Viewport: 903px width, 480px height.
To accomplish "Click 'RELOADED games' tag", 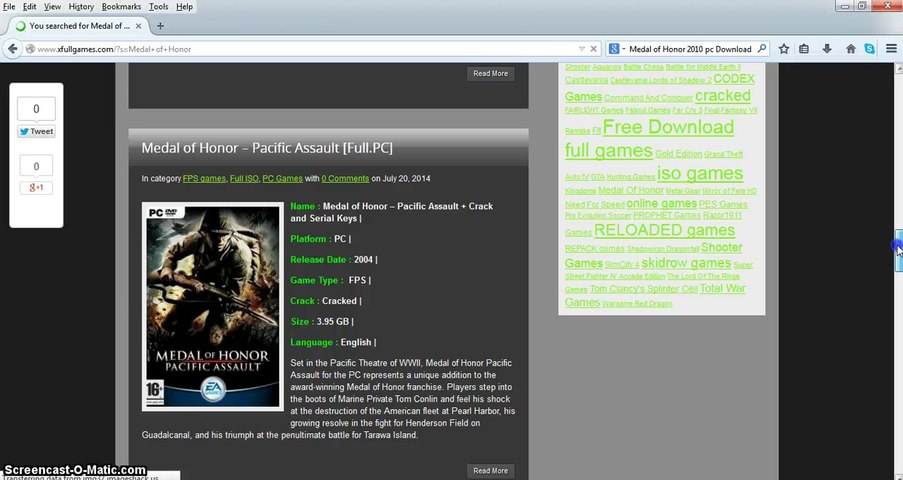I will 664,230.
